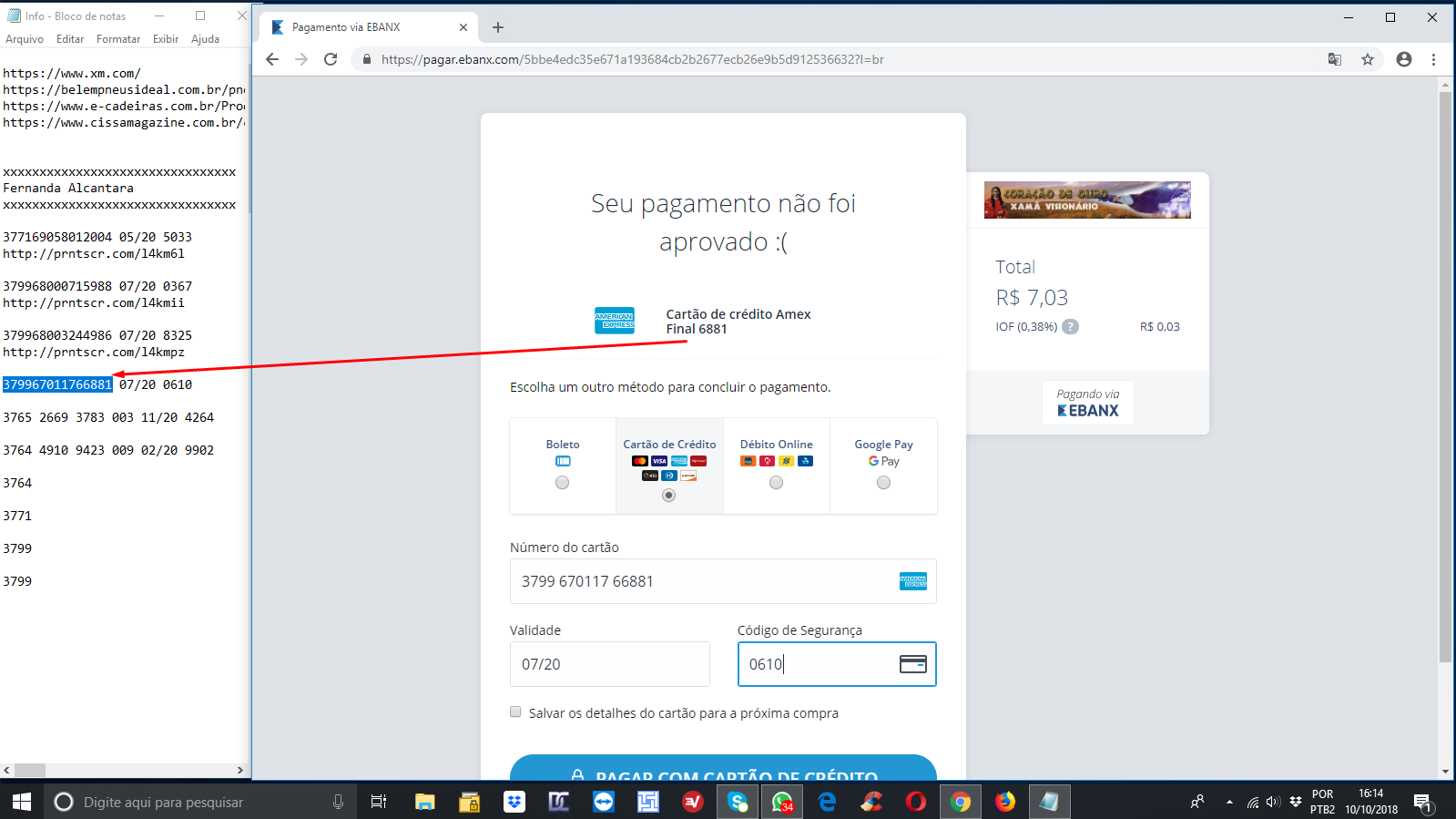Image resolution: width=1456 pixels, height=819 pixels.
Task: Open Dropbox from the taskbar
Action: point(514,802)
